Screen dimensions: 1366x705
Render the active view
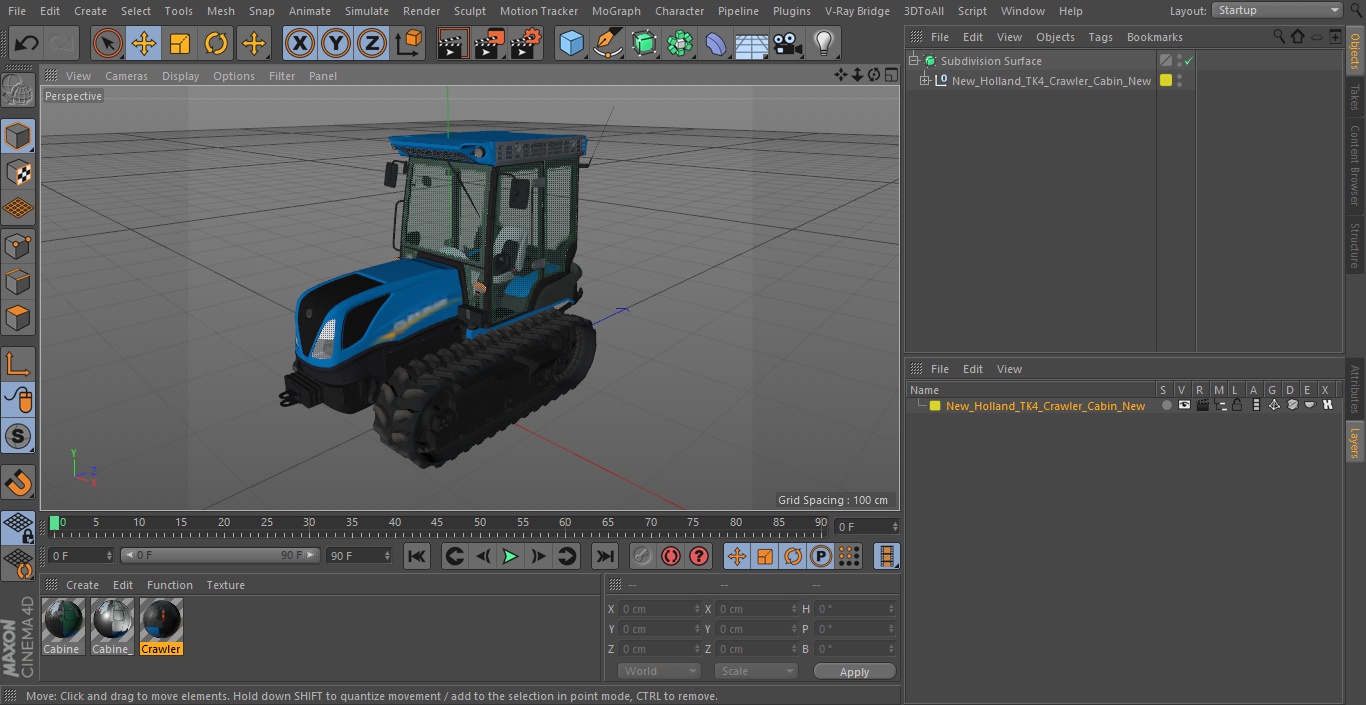[453, 43]
